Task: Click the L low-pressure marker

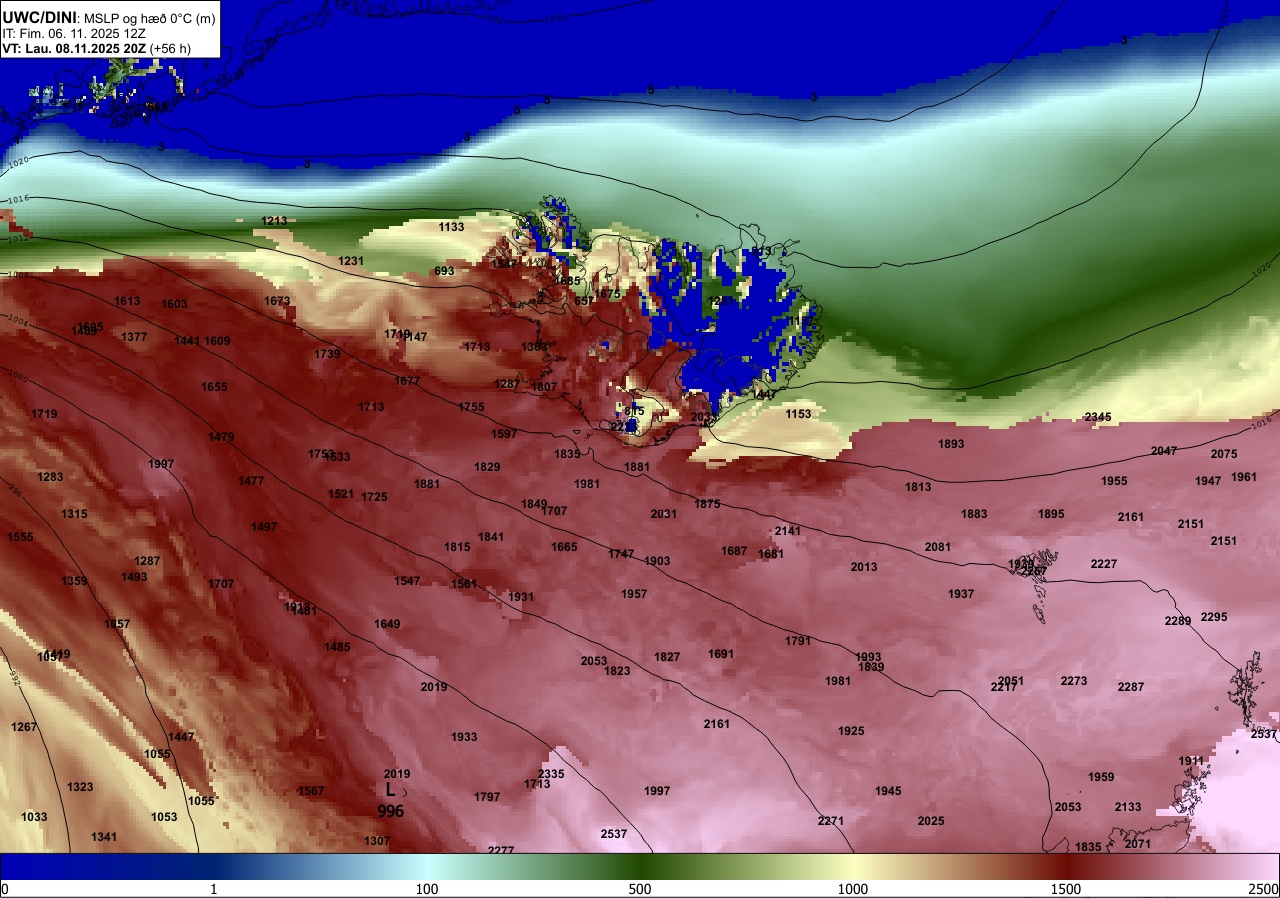Action: pyautogui.click(x=390, y=790)
